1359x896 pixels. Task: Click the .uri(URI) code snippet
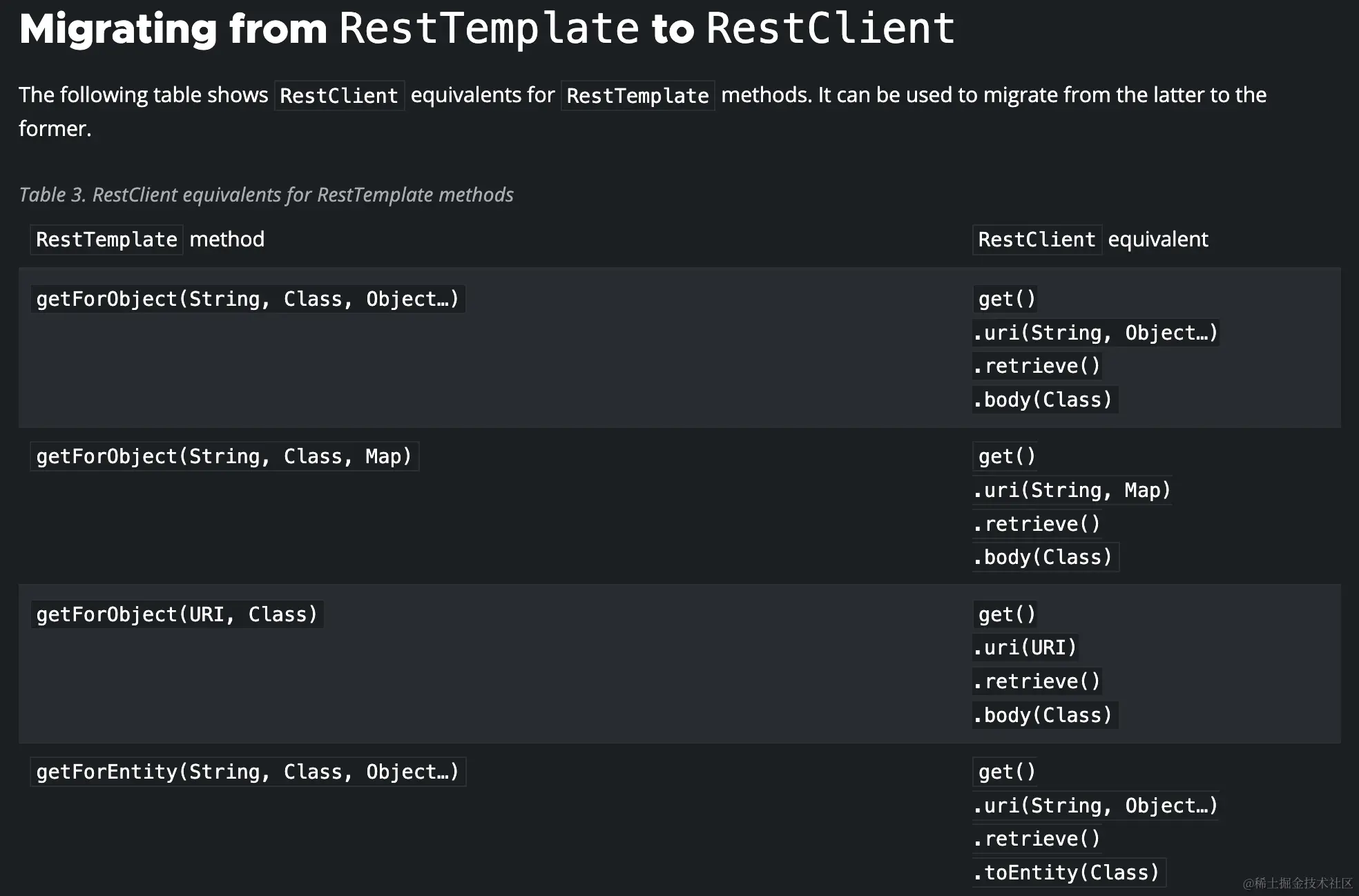(1025, 647)
